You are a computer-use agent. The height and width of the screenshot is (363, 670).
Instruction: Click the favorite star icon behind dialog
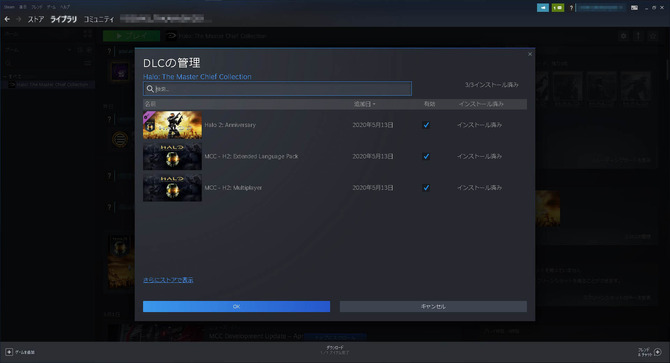click(653, 36)
